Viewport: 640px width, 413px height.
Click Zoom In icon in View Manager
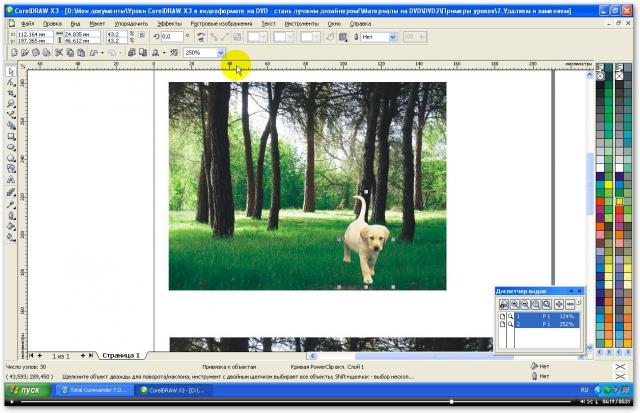click(x=513, y=304)
